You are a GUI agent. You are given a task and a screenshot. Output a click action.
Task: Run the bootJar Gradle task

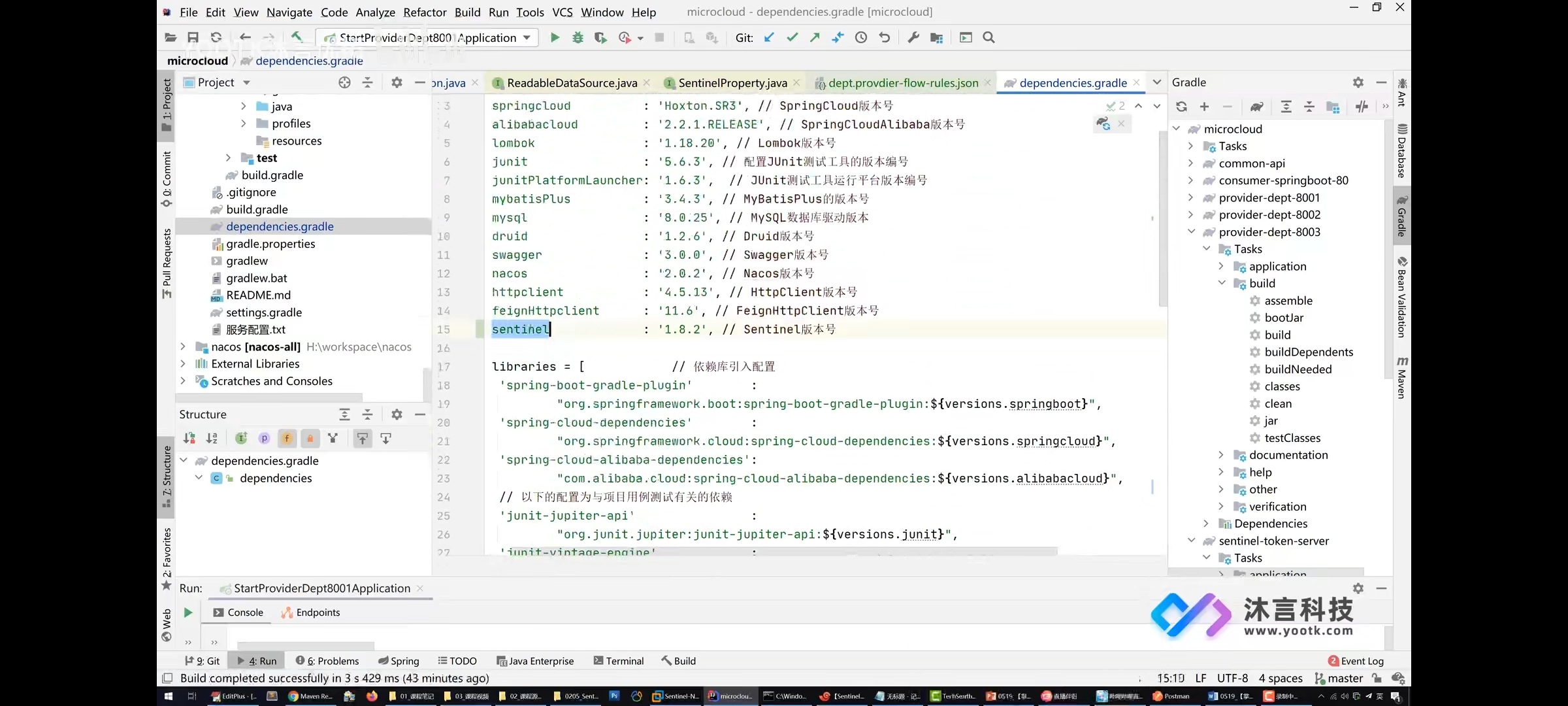pyautogui.click(x=1283, y=318)
